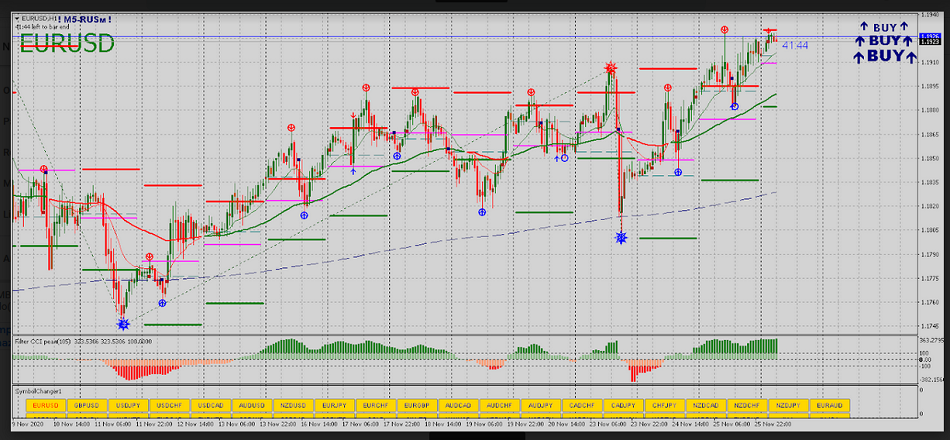Click the blue starburst marker at 23 Nov low
The width and height of the screenshot is (950, 440).
point(620,237)
